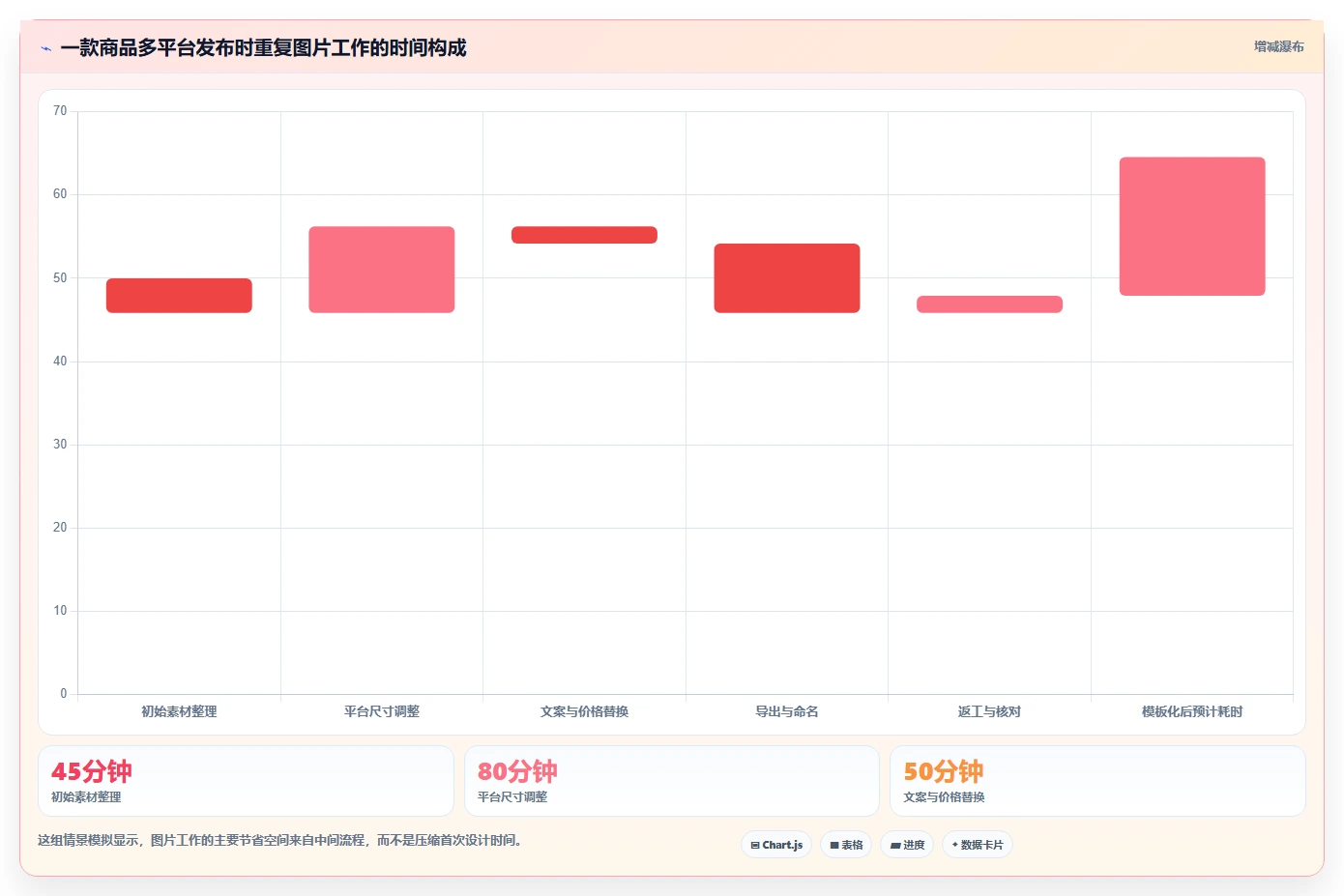Viewport: 1344px width, 896px height.
Task: Select the 导出与命名 bar in the chart
Action: (x=787, y=278)
